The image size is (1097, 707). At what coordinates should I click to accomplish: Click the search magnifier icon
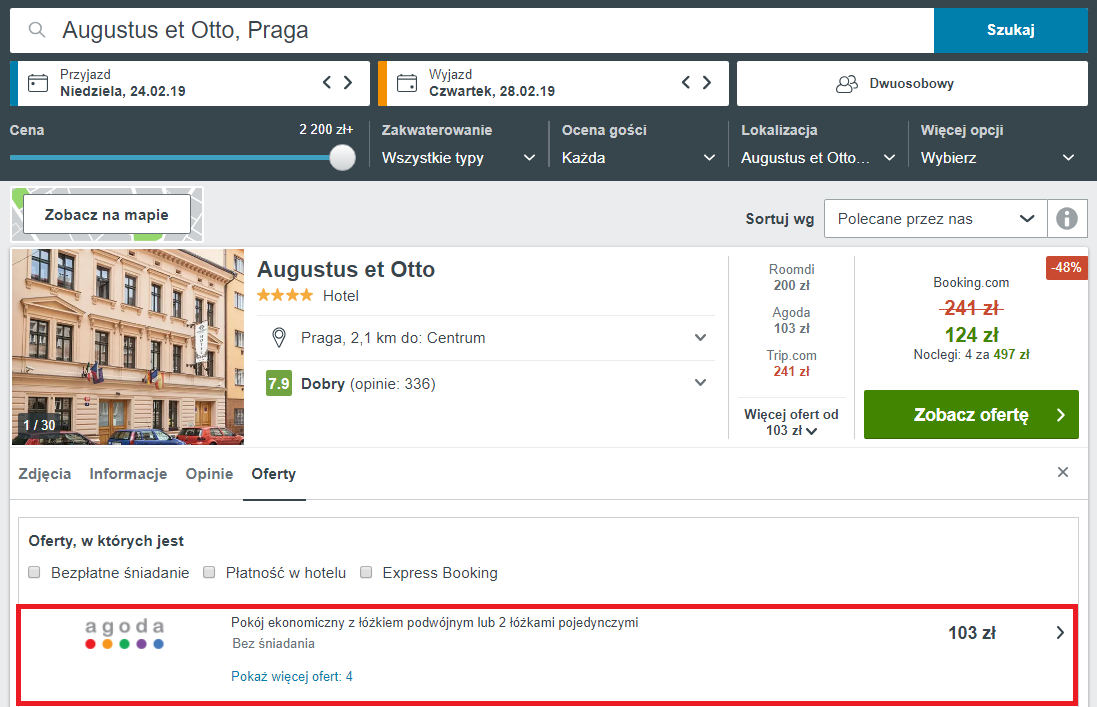[37, 30]
